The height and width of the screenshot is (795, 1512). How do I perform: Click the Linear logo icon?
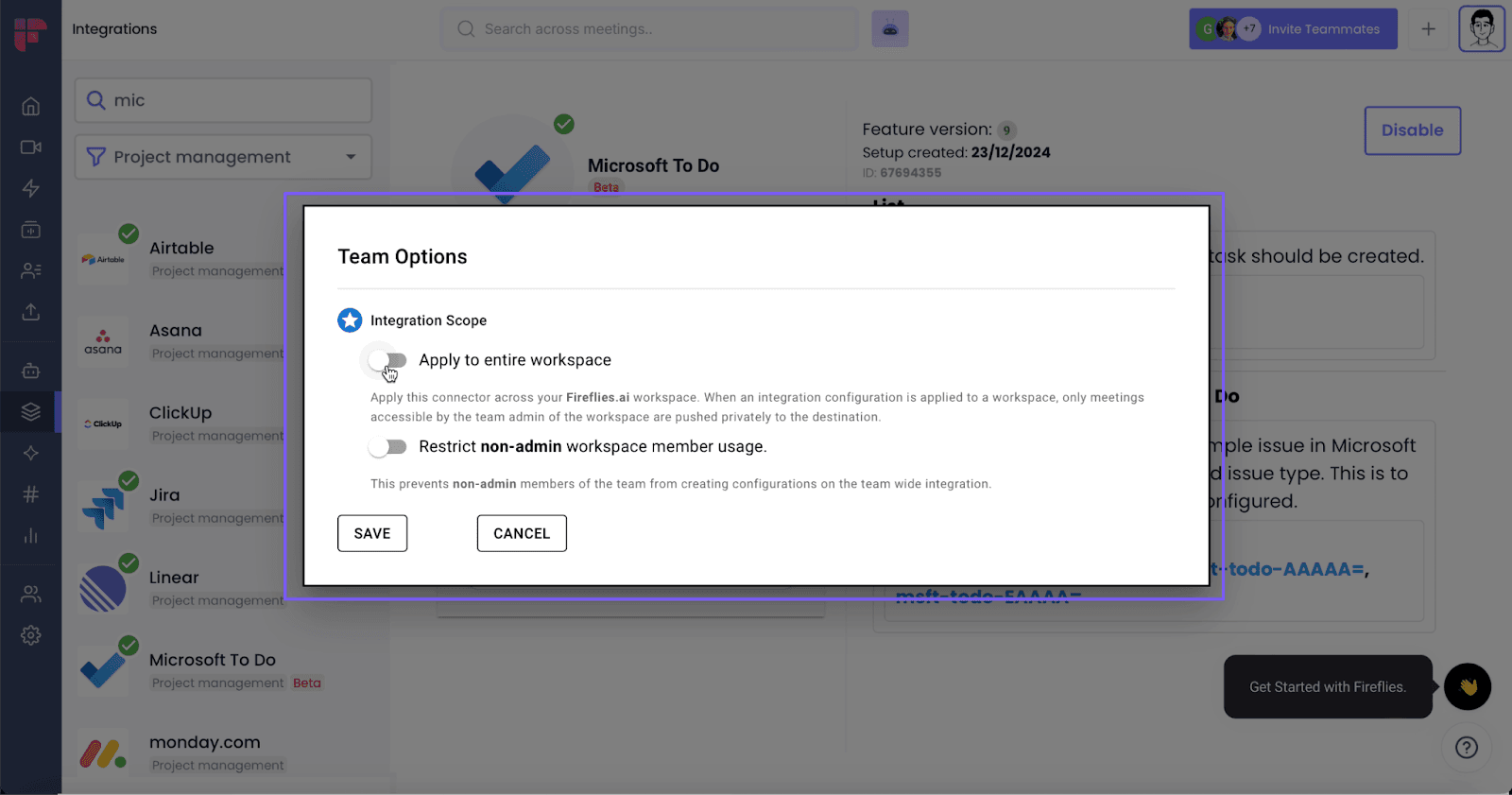pyautogui.click(x=103, y=588)
